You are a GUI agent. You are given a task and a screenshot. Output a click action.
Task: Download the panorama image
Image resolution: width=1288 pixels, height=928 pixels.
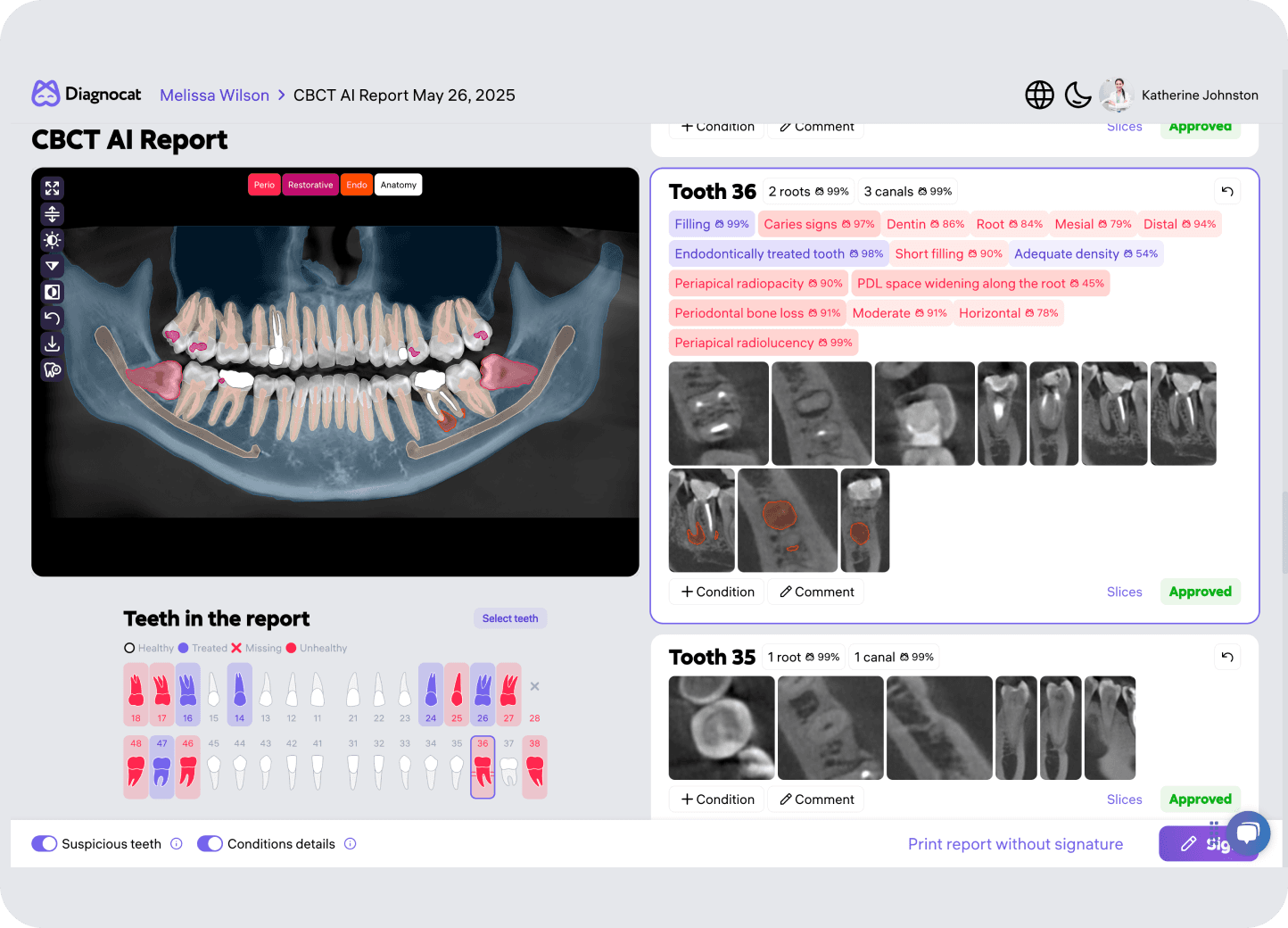(53, 344)
